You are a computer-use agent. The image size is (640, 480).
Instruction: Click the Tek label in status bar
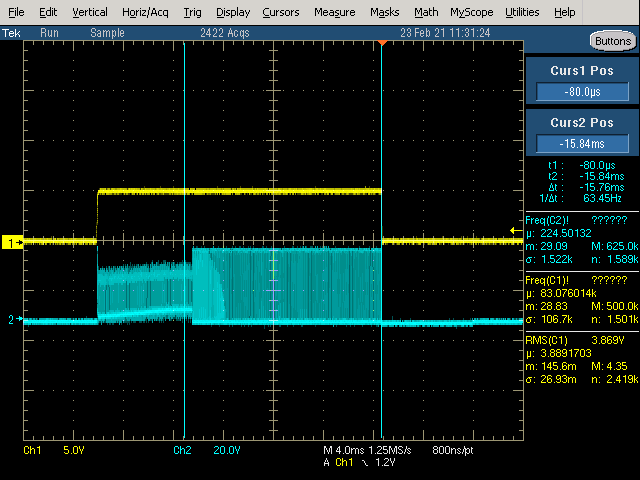11,33
